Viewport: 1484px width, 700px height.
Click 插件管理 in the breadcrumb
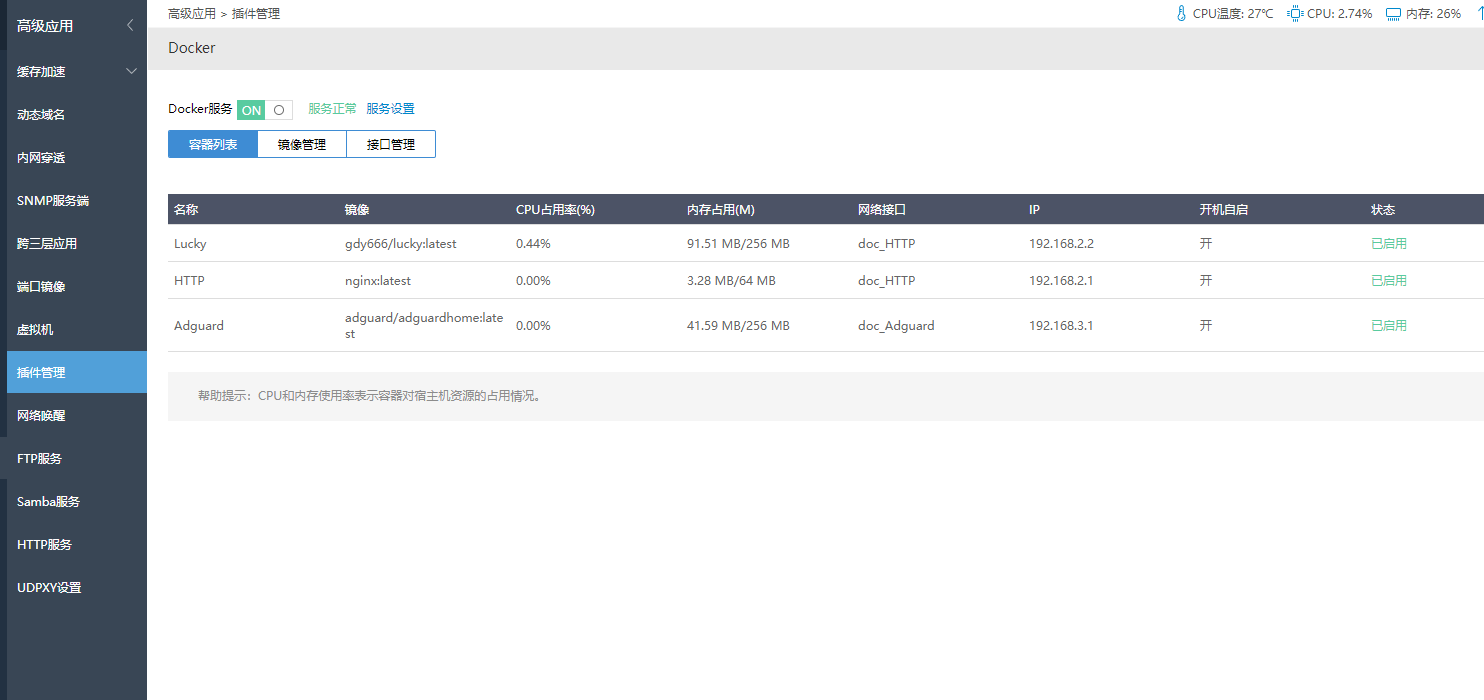pyautogui.click(x=256, y=14)
